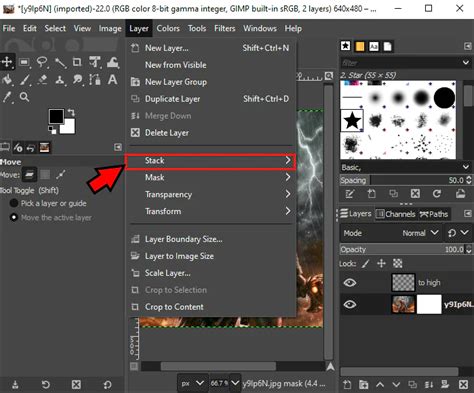Add new layer from Layers panel bottom
Screen dimensions: 474x393
click(x=347, y=385)
